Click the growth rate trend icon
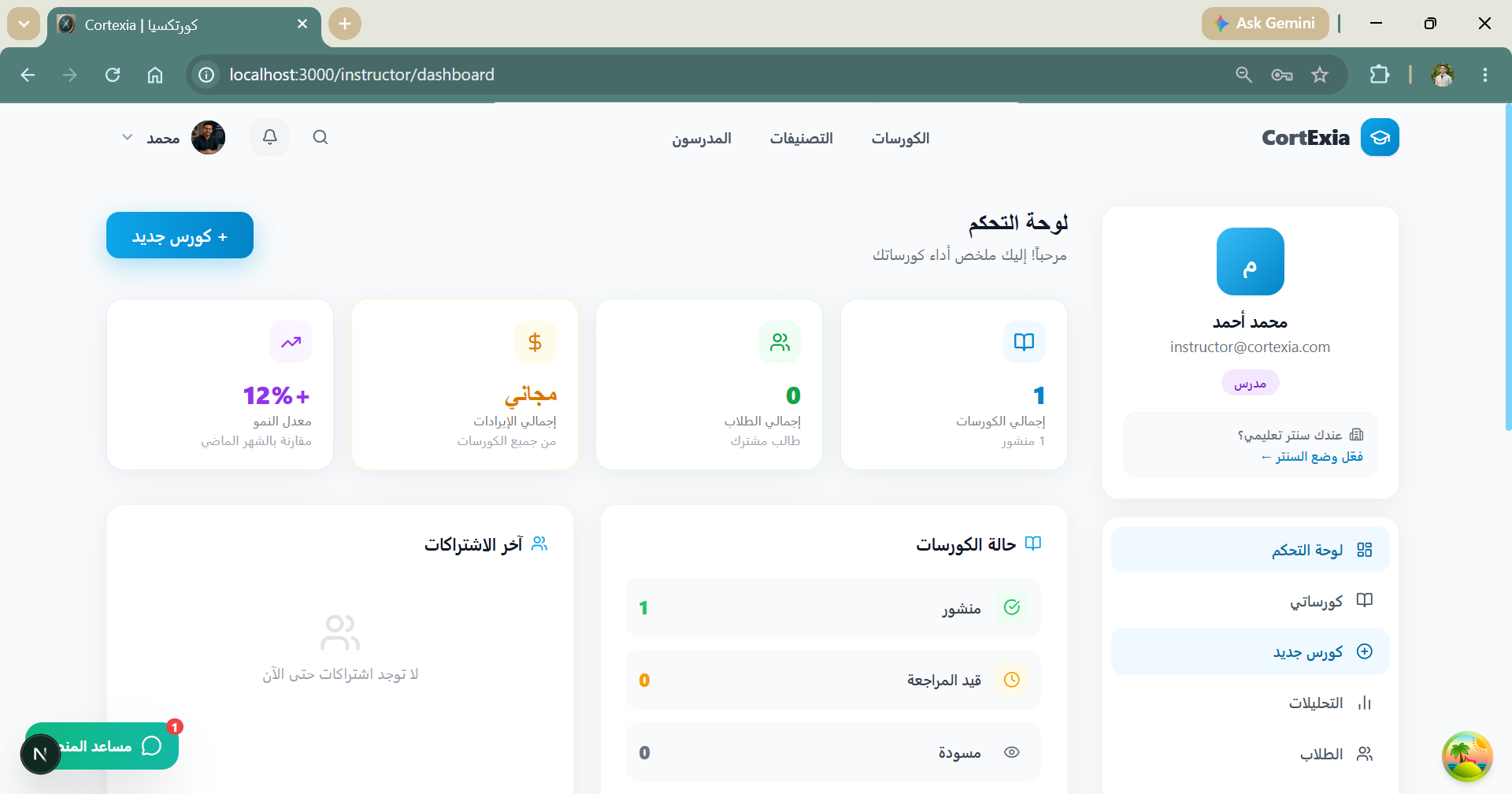 tap(291, 342)
